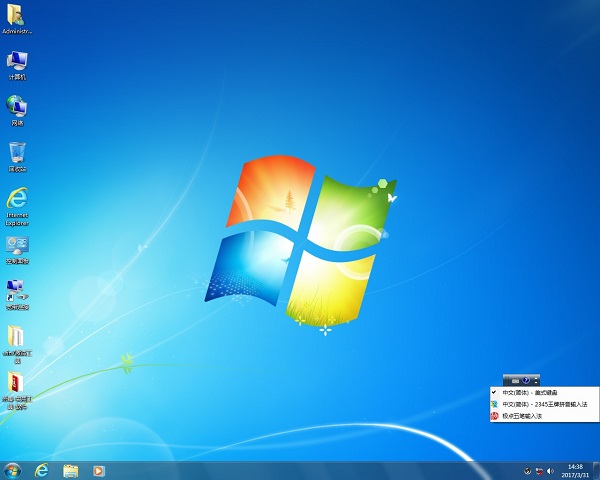
Task: Click the speaker volume icon in system tray
Action: point(550,470)
